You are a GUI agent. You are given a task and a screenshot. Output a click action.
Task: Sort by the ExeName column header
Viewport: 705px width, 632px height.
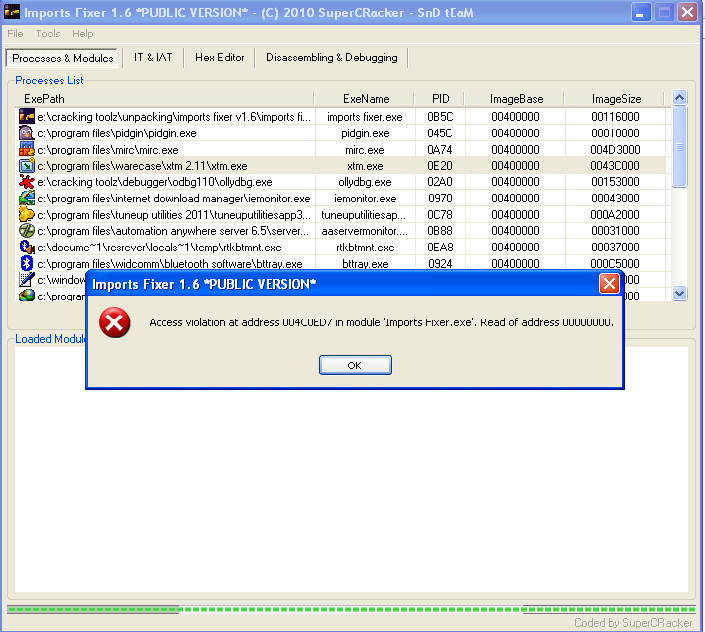pyautogui.click(x=364, y=99)
